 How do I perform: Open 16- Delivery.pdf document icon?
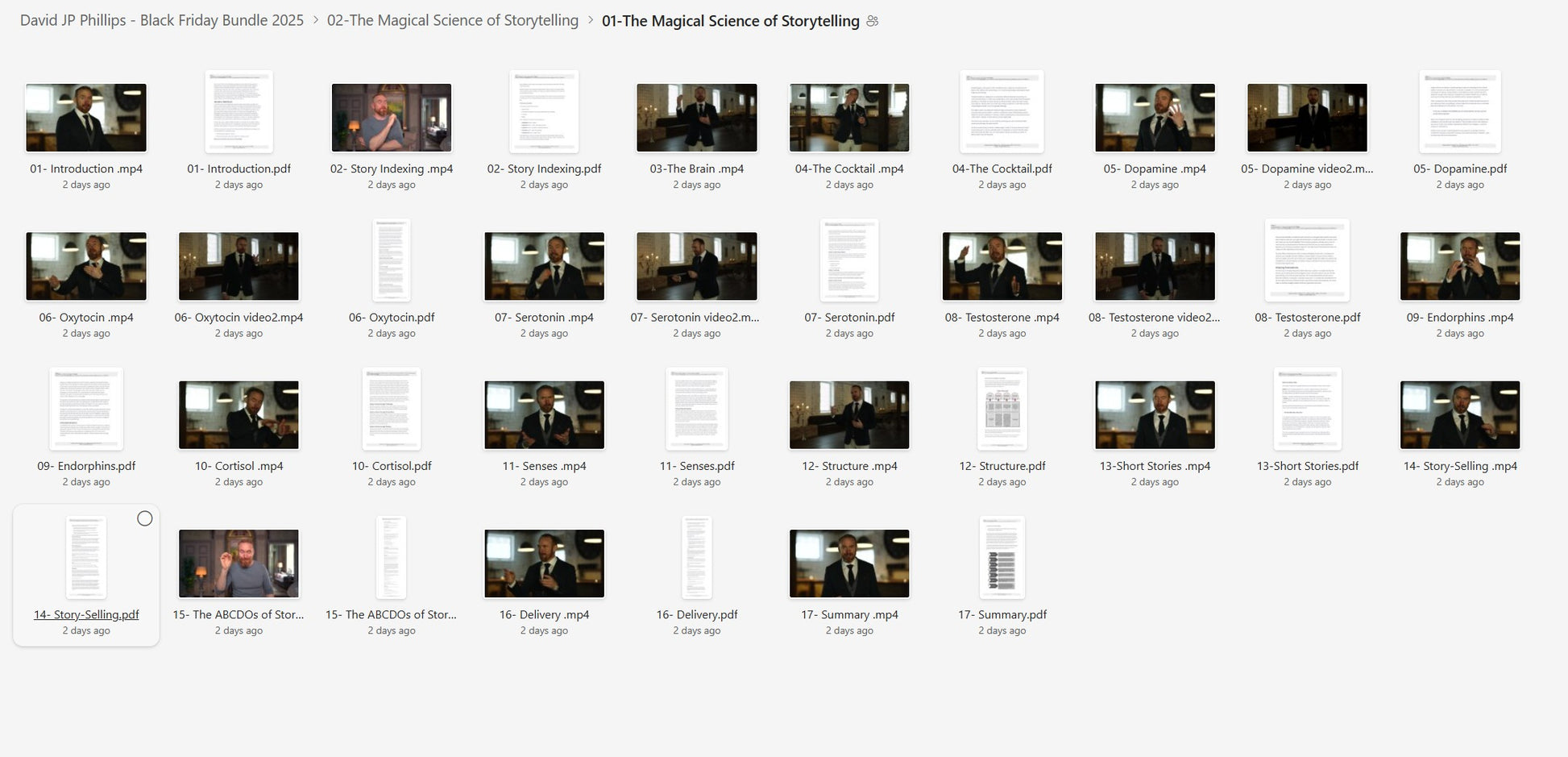click(x=697, y=558)
